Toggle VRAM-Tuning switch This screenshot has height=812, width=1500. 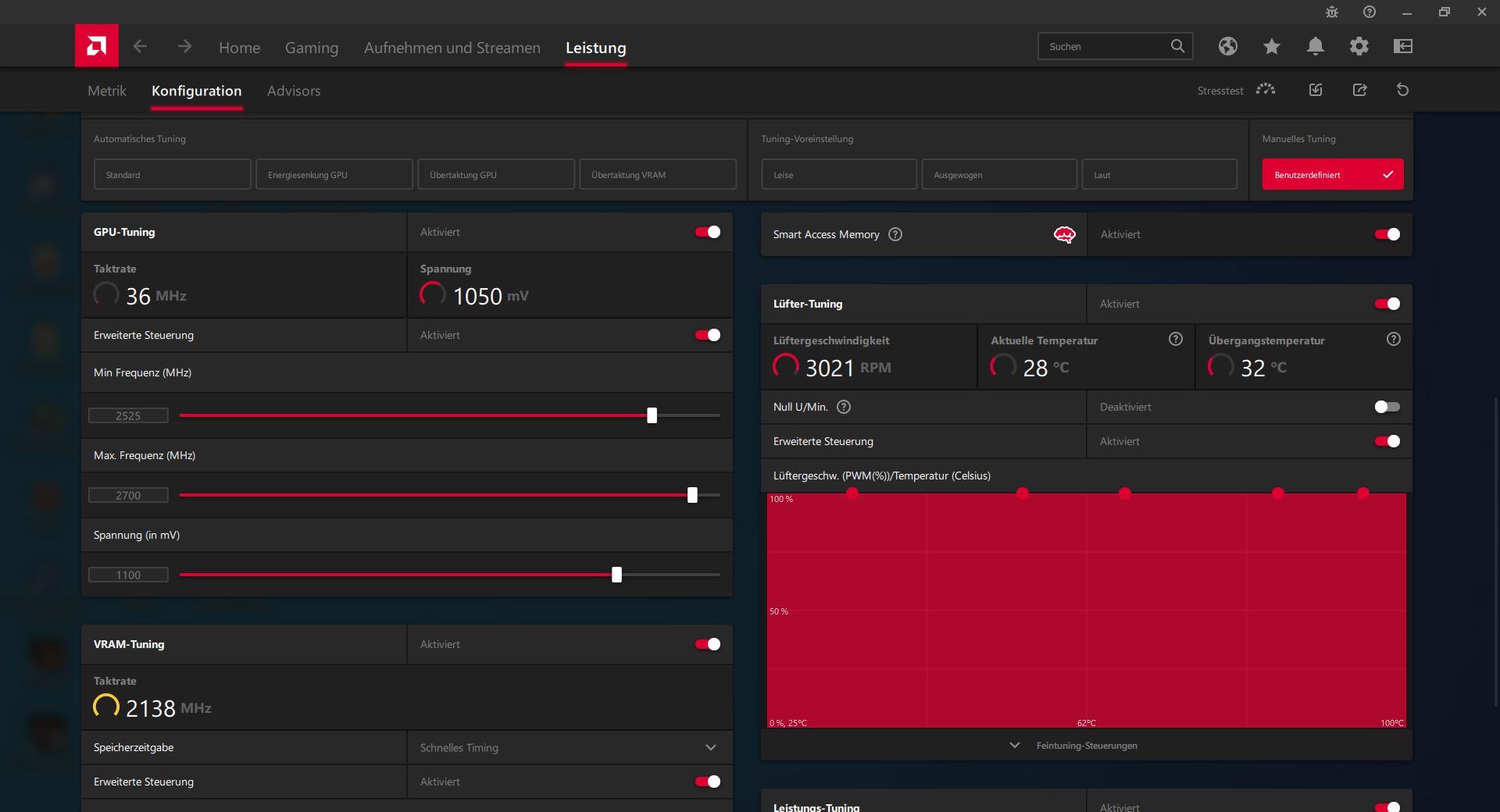708,644
